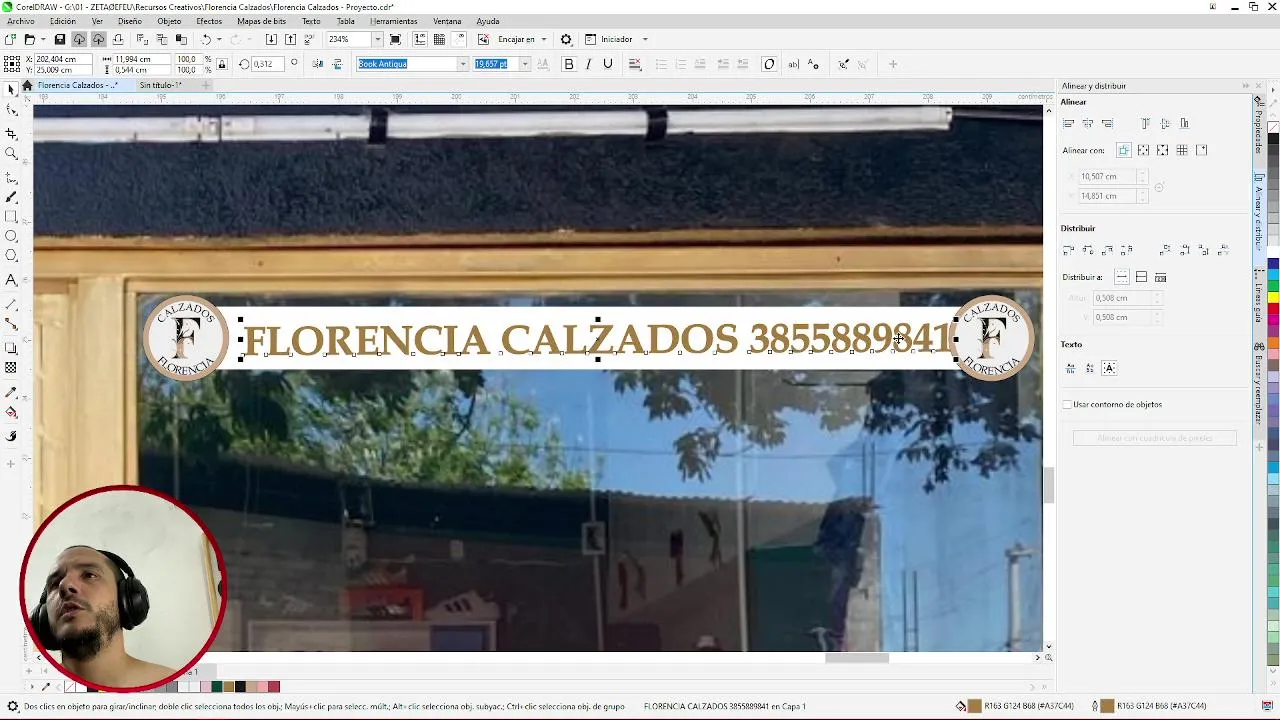The image size is (1280, 720).
Task: Select the Drop Shadow tool
Action: pos(11,348)
